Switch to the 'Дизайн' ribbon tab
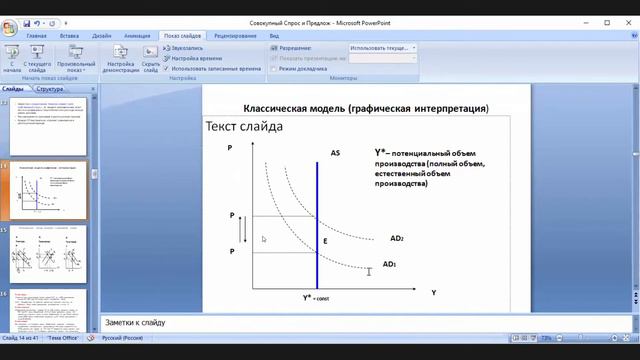The height and width of the screenshot is (360, 640). pos(102,36)
